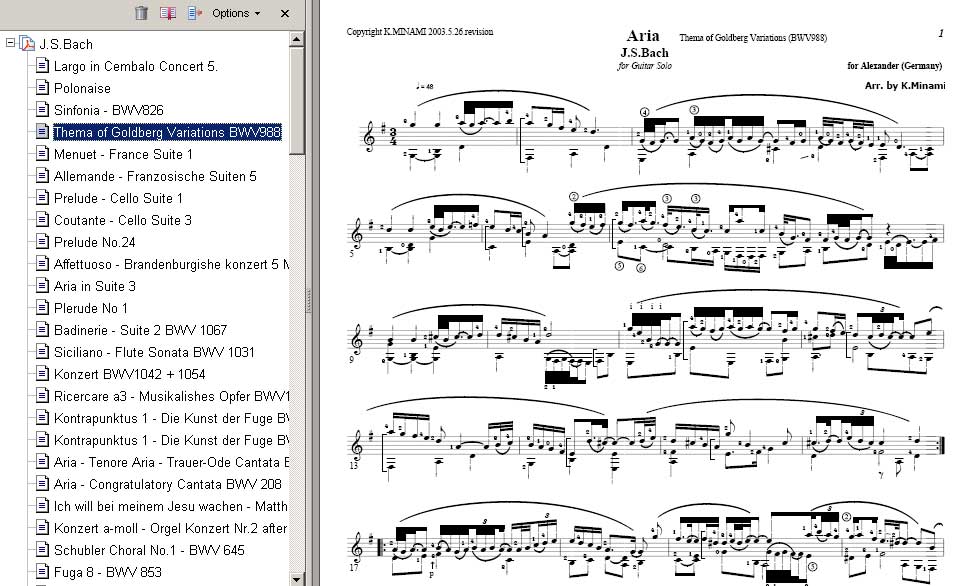This screenshot has width=954, height=586.
Task: Open Aria in Suite 3 bookmark
Action: tap(94, 286)
